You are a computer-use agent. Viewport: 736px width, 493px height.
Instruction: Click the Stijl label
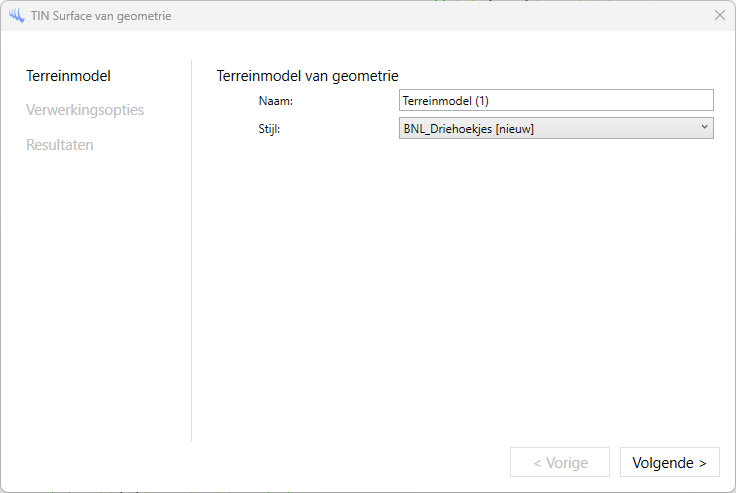coord(269,129)
